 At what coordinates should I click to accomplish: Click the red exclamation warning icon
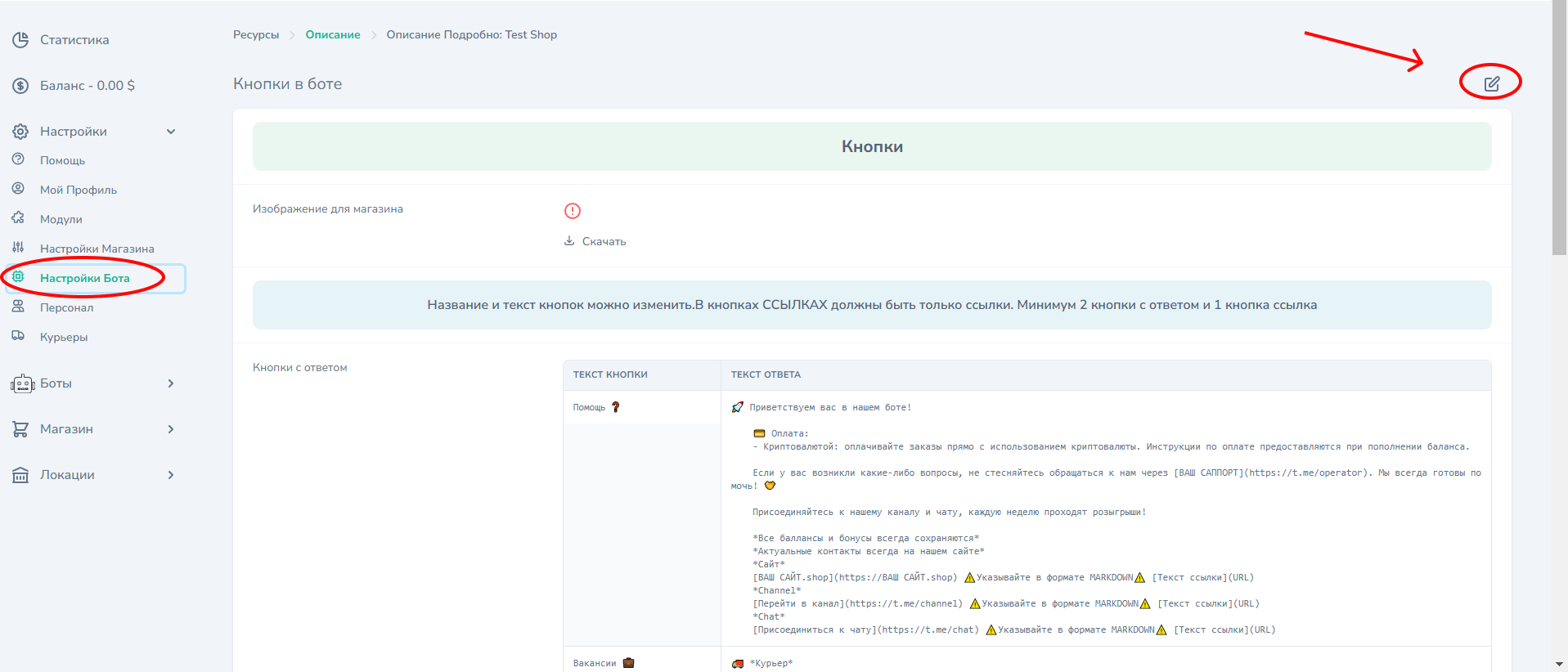(573, 211)
